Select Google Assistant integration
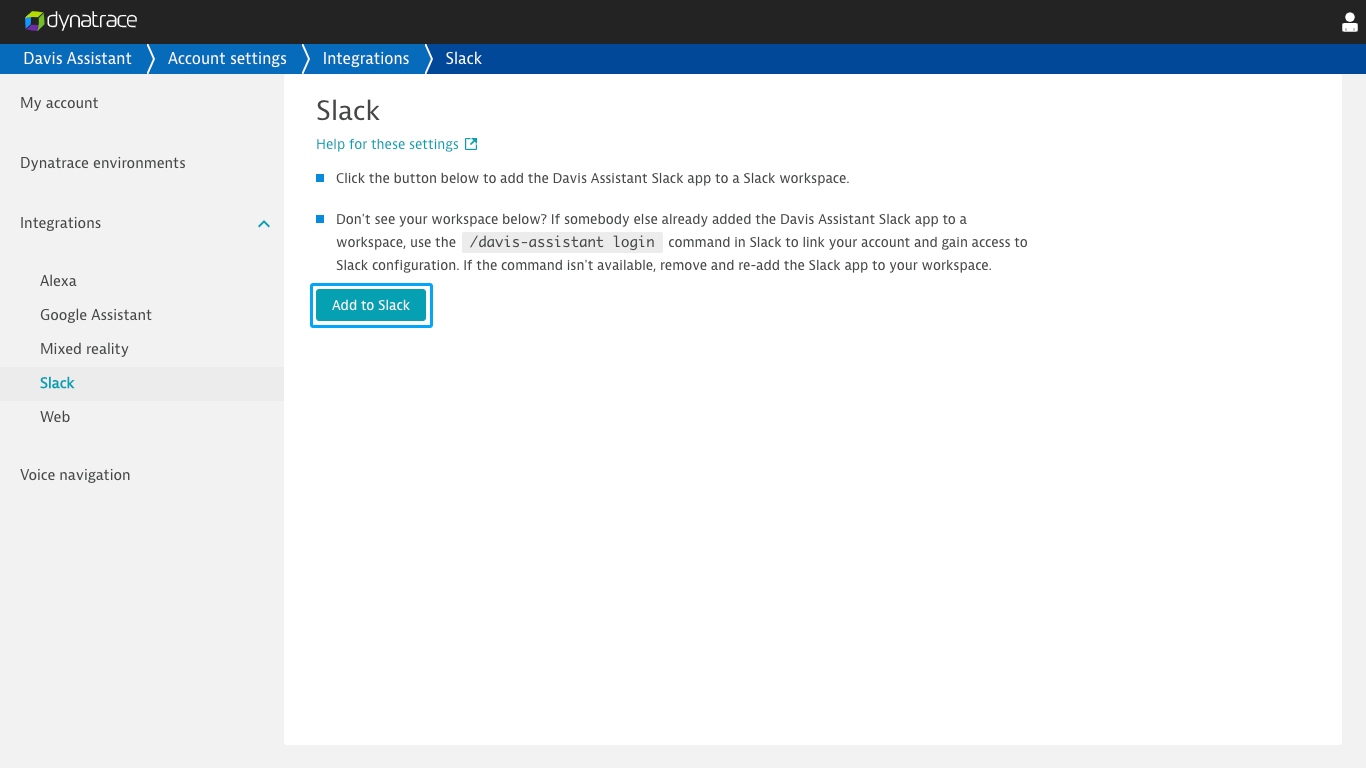This screenshot has width=1366, height=768. [x=96, y=315]
